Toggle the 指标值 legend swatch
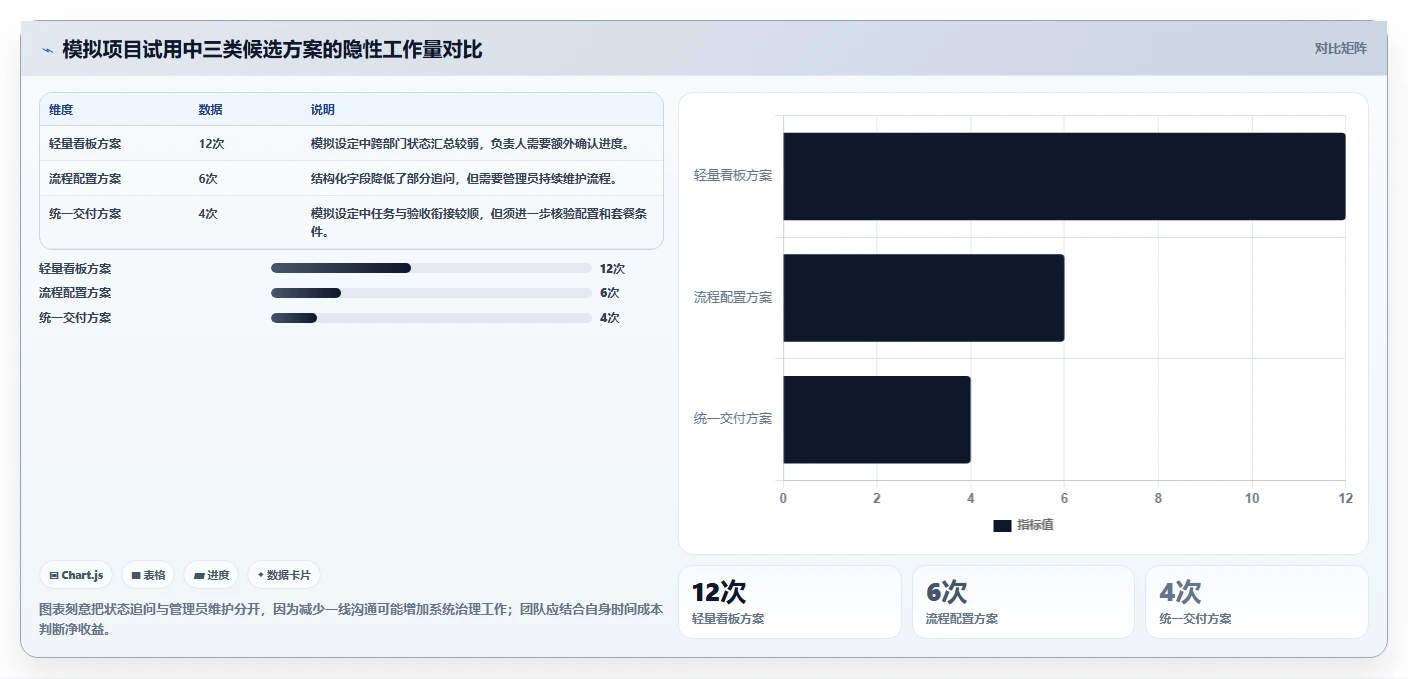1408x679 pixels. tap(1002, 526)
